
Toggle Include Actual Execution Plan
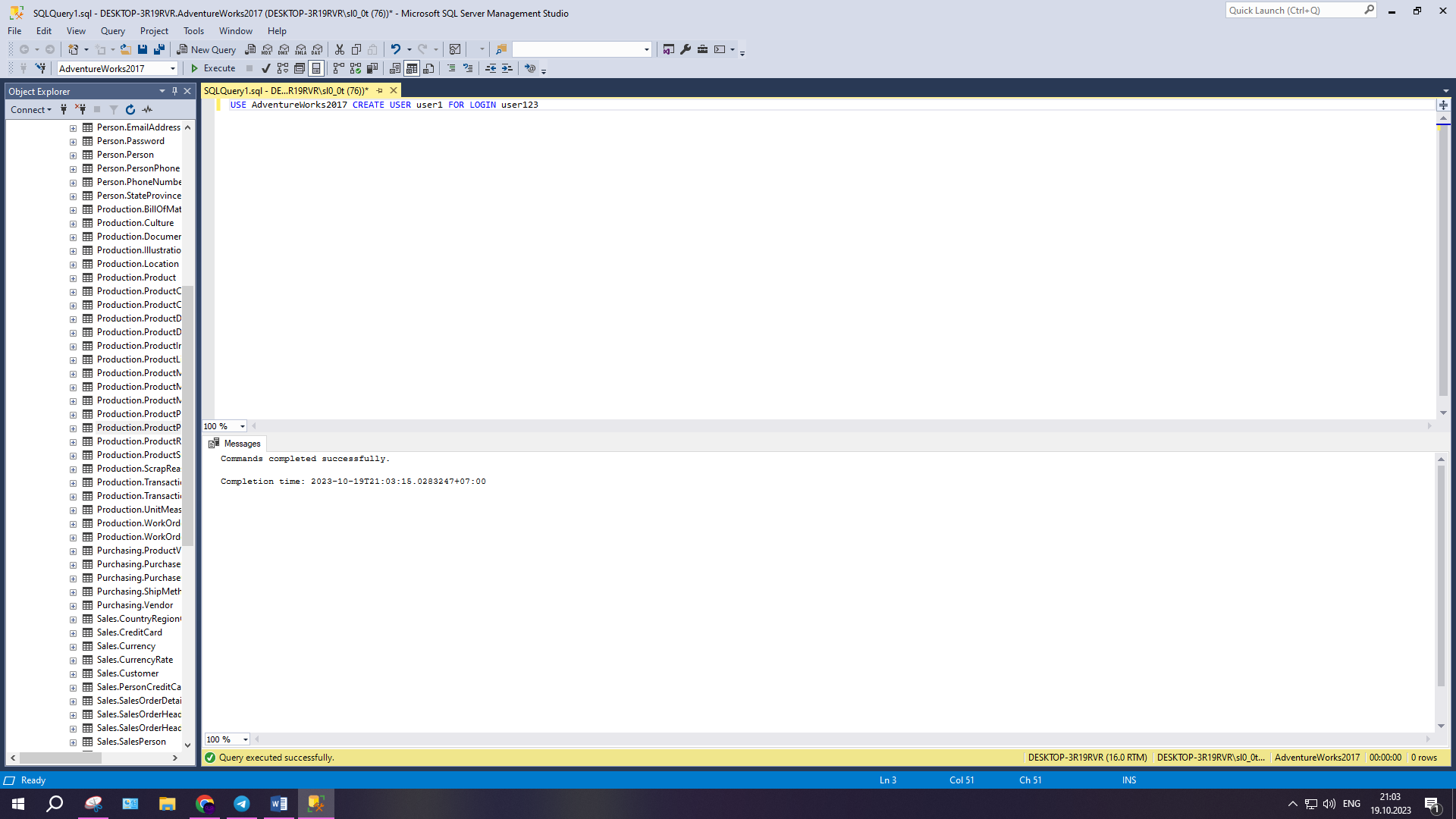[x=339, y=68]
